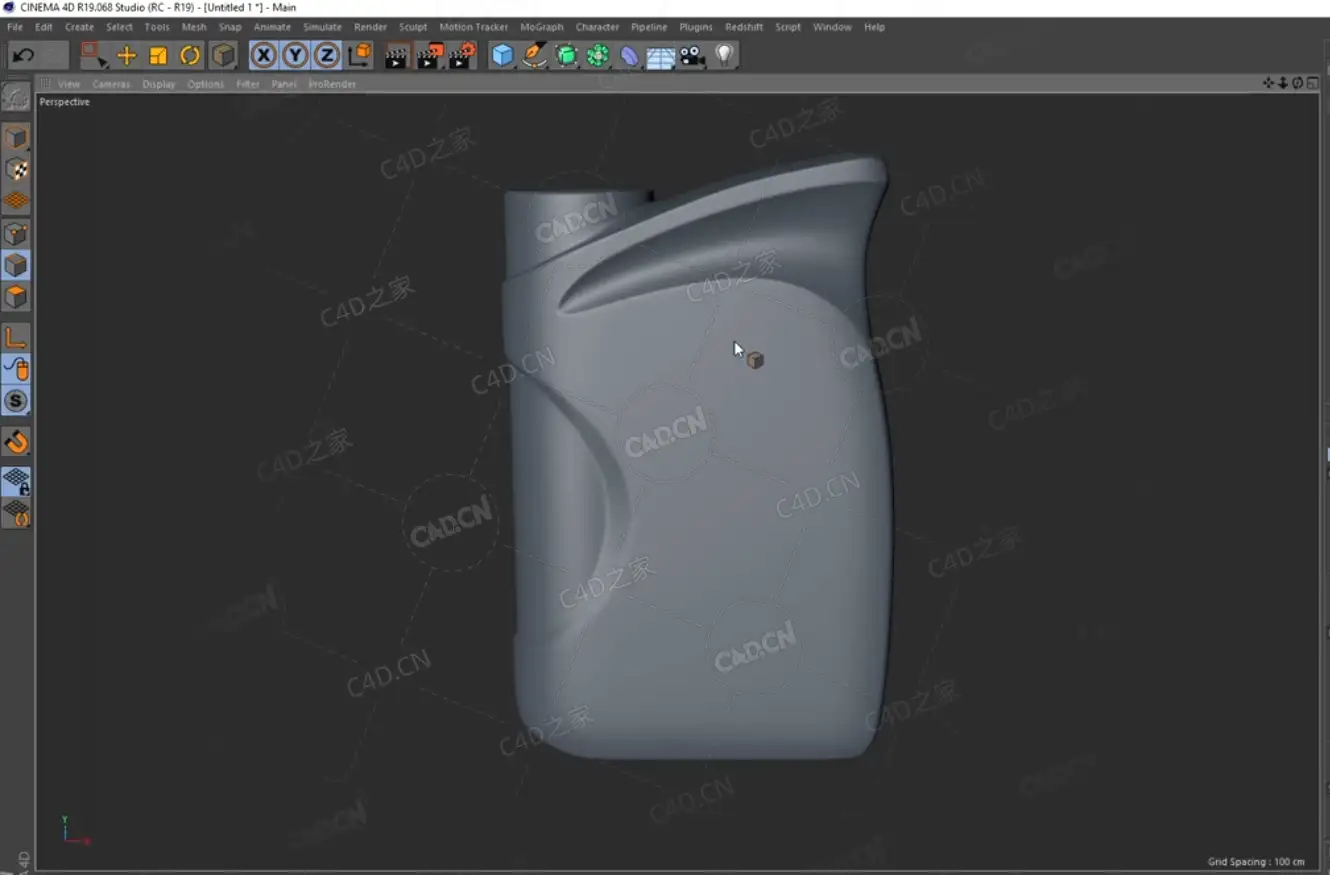
Task: Switch to Edges mode
Action: 15,265
